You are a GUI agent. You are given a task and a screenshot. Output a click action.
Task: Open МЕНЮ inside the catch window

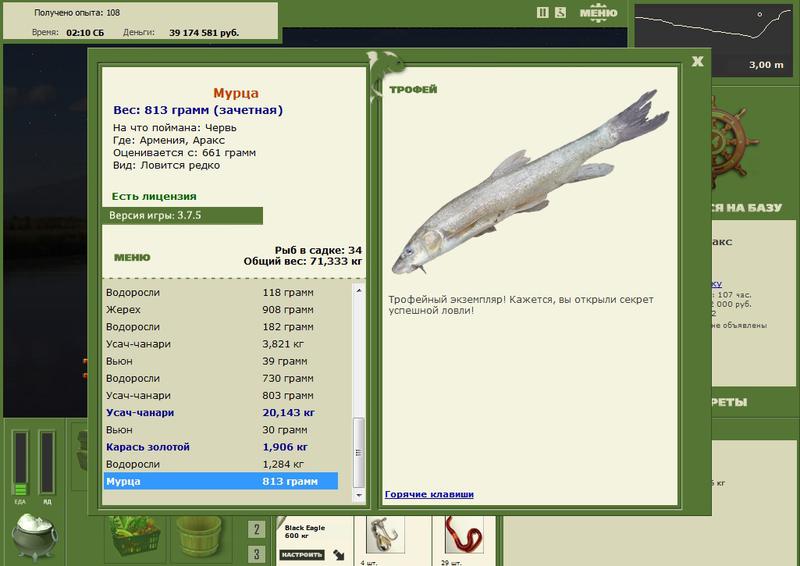pos(132,257)
